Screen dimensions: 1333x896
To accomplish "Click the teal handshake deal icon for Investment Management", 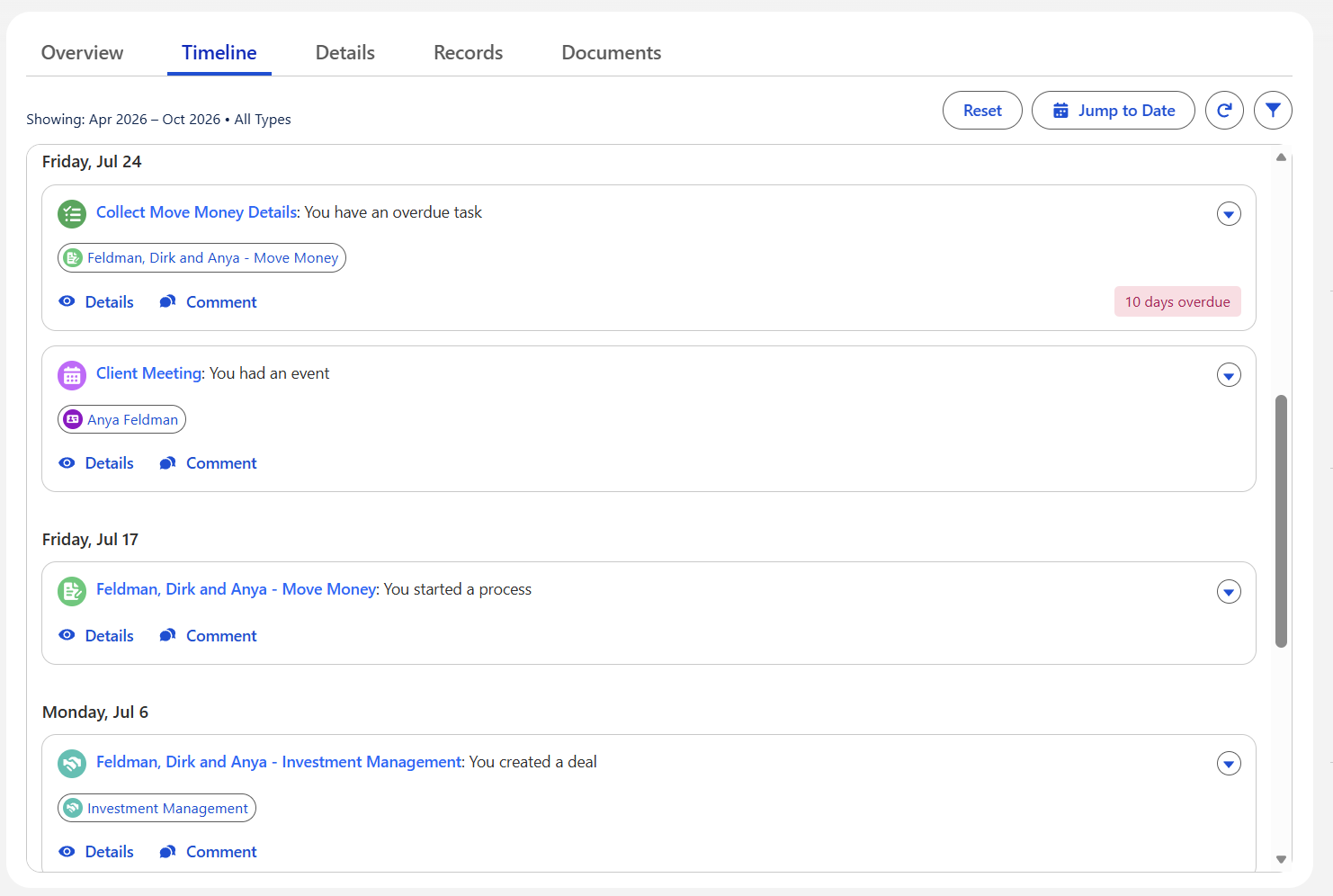I will tap(72, 764).
